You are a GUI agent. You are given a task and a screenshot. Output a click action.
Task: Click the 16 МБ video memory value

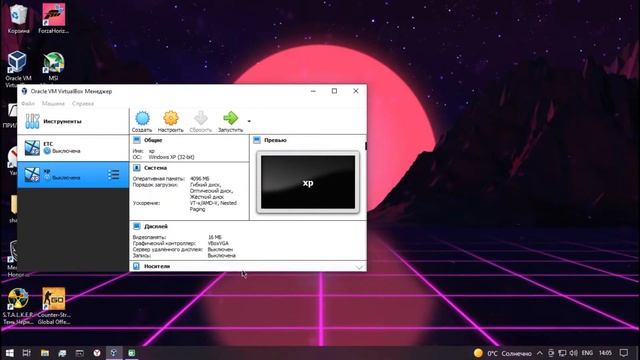click(x=215, y=237)
